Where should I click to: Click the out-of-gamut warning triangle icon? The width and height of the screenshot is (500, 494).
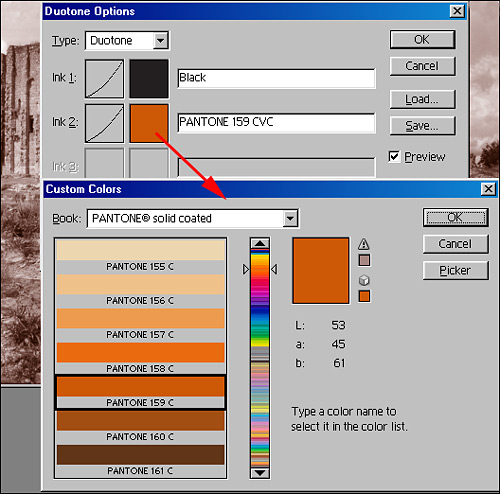pos(364,244)
